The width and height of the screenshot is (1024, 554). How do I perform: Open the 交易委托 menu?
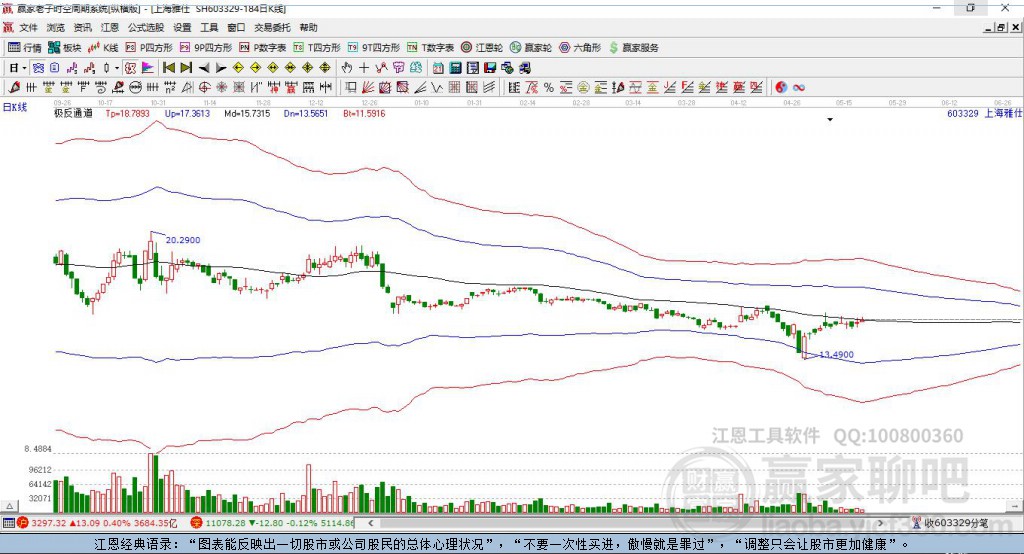point(272,27)
